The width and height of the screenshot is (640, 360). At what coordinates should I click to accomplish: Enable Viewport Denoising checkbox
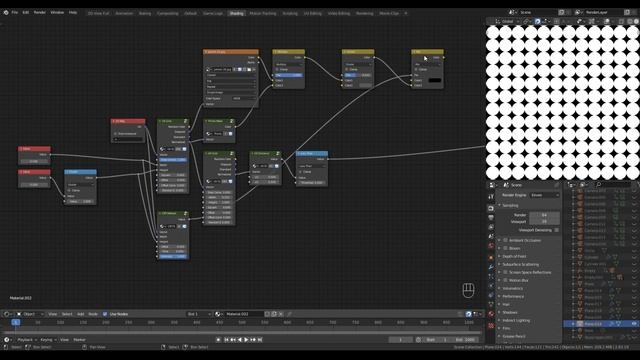click(556, 230)
